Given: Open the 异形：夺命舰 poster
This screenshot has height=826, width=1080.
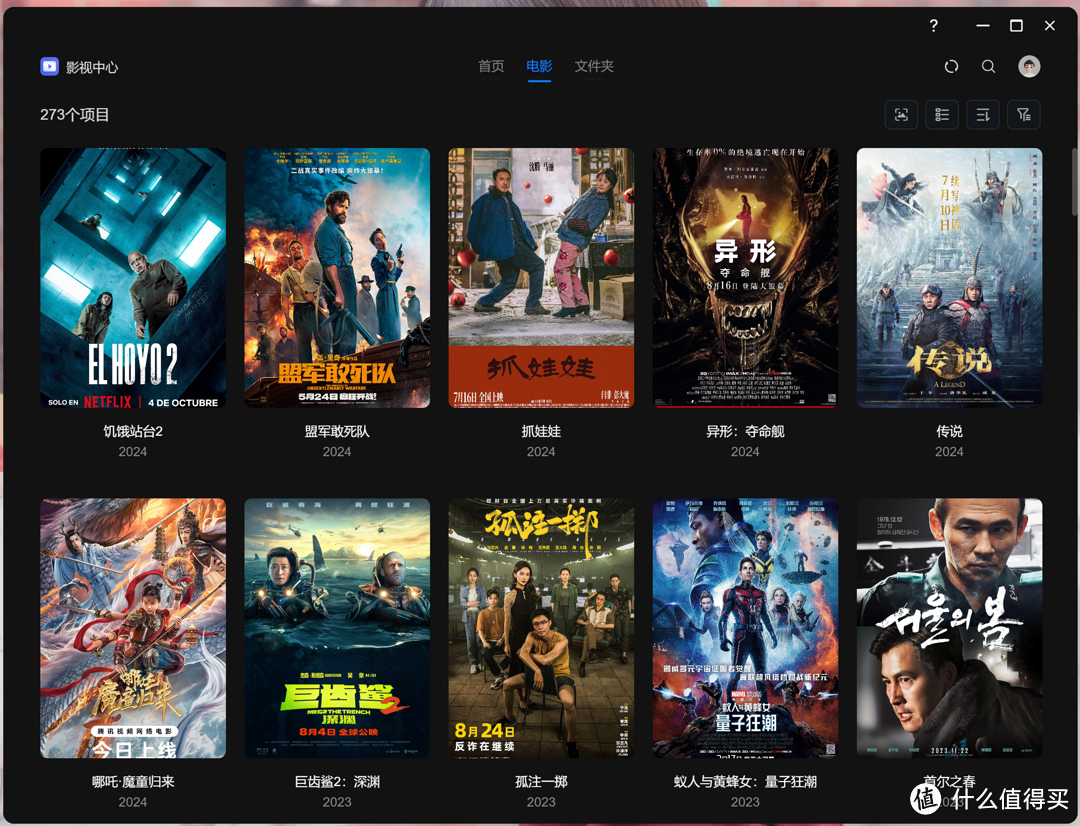Looking at the screenshot, I should [745, 278].
